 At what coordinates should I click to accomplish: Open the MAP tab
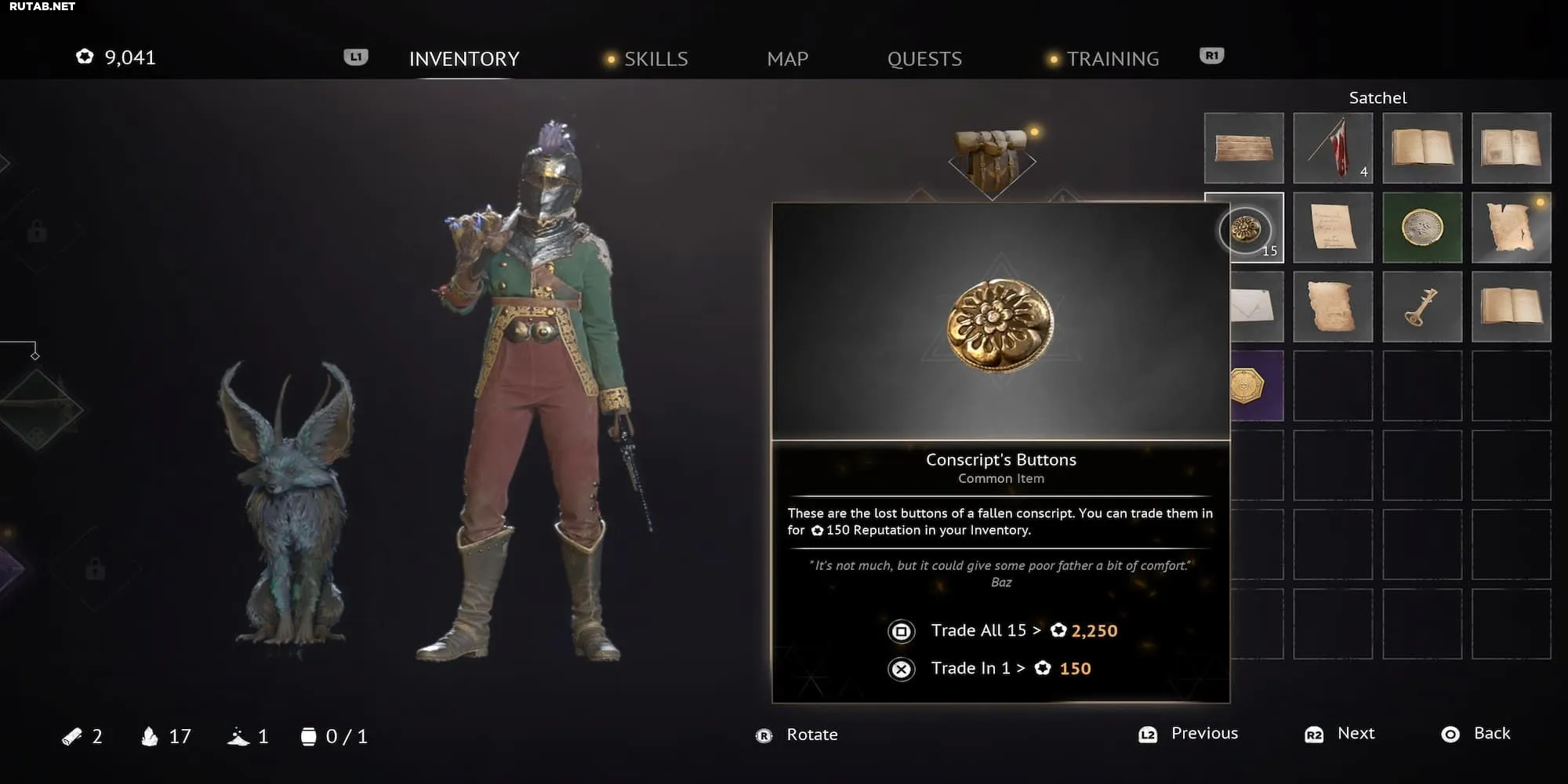tap(787, 59)
